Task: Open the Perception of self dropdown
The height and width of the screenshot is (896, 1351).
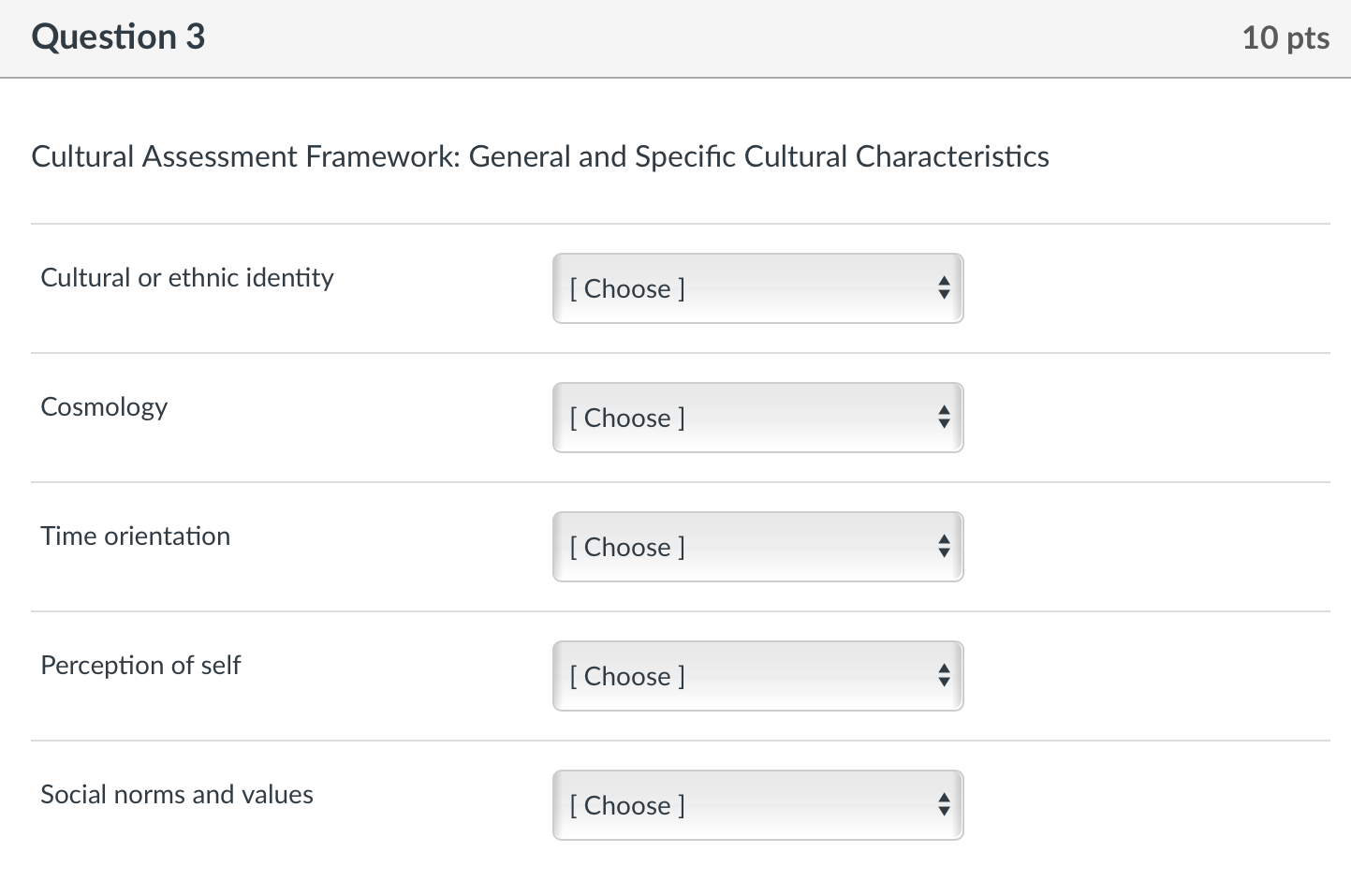Action: tap(756, 676)
